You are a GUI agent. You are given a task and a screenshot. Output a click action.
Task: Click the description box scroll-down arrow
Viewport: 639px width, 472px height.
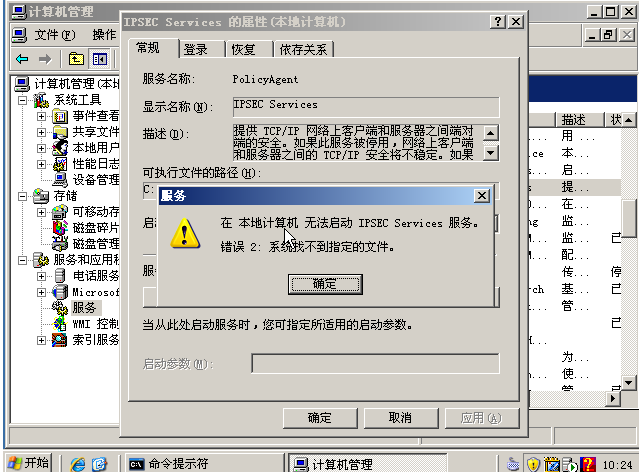[491, 153]
